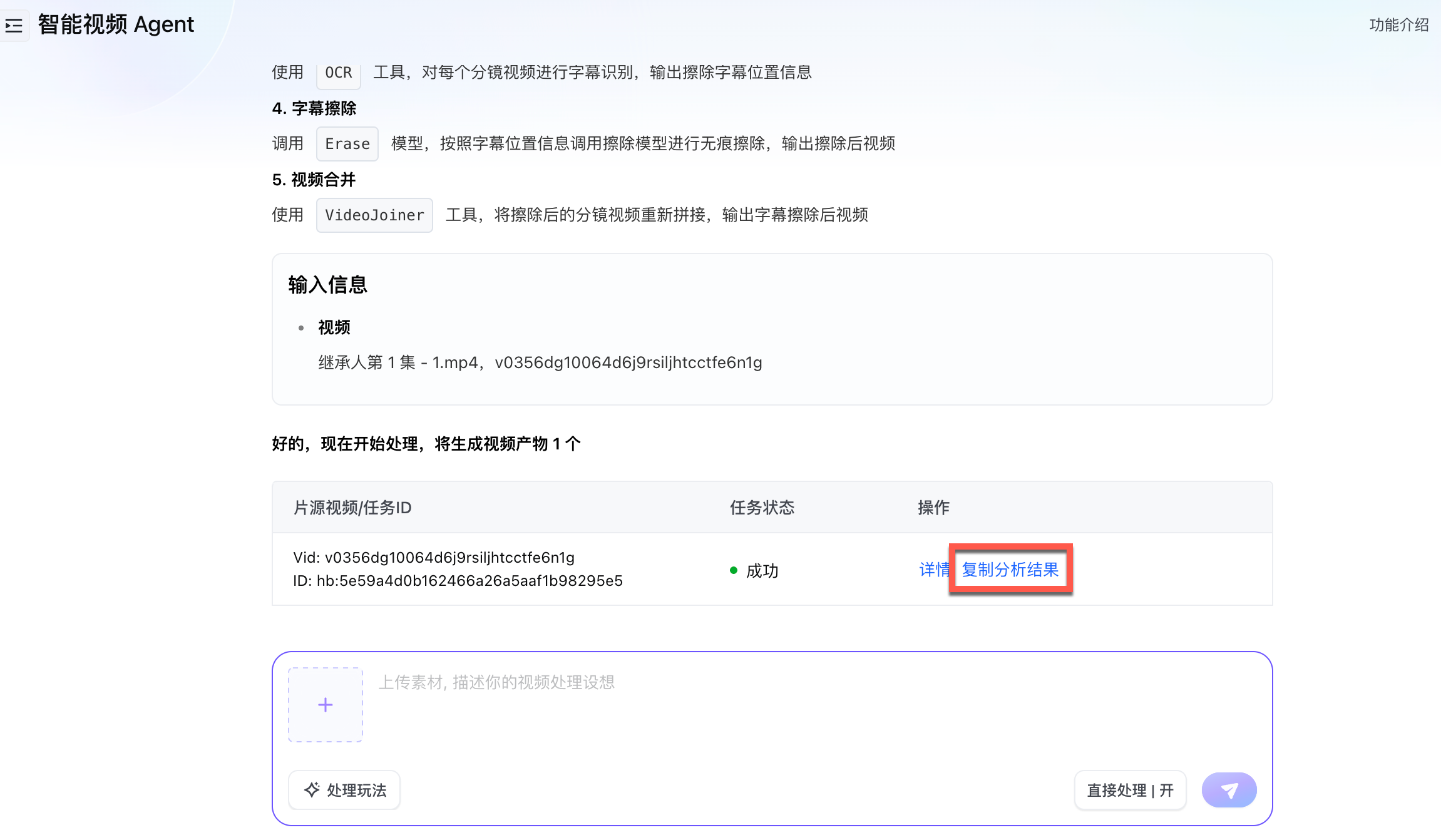Click the Vid v0356dg text in table
Screen dimensions: 1441x840
tap(434, 558)
